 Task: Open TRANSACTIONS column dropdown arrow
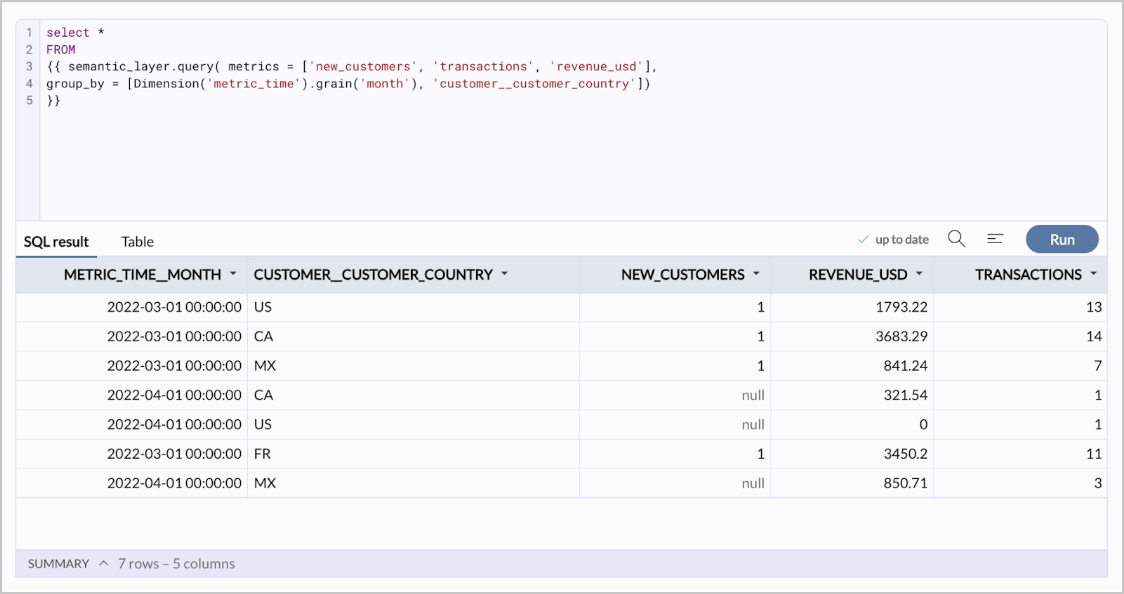1094,274
